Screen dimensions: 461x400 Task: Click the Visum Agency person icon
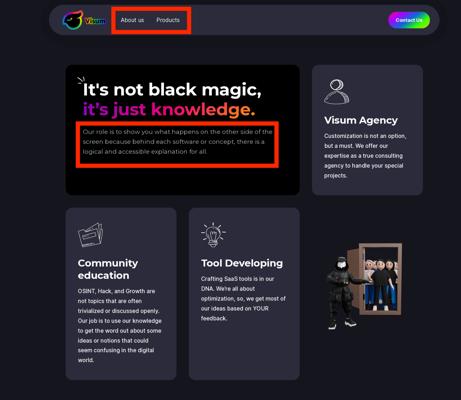coord(337,91)
